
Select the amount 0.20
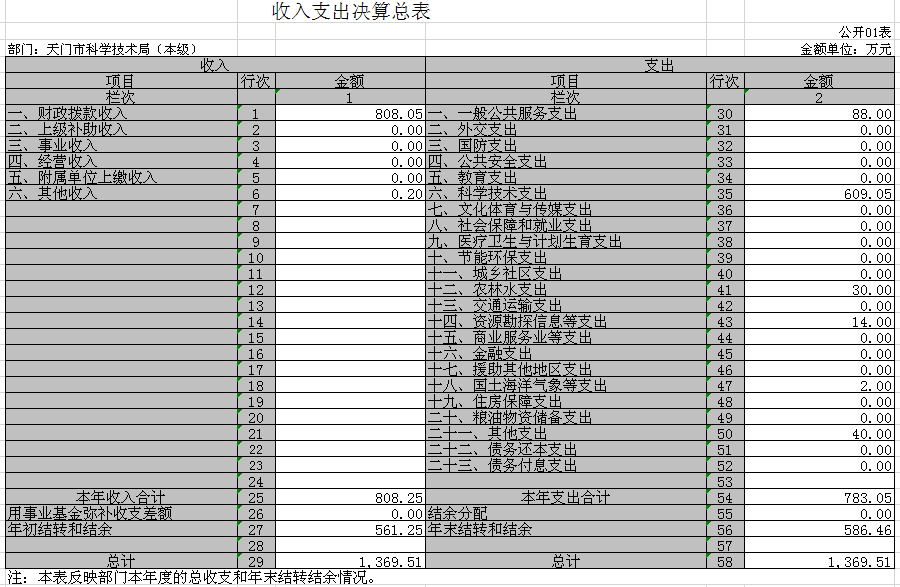pyautogui.click(x=350, y=193)
